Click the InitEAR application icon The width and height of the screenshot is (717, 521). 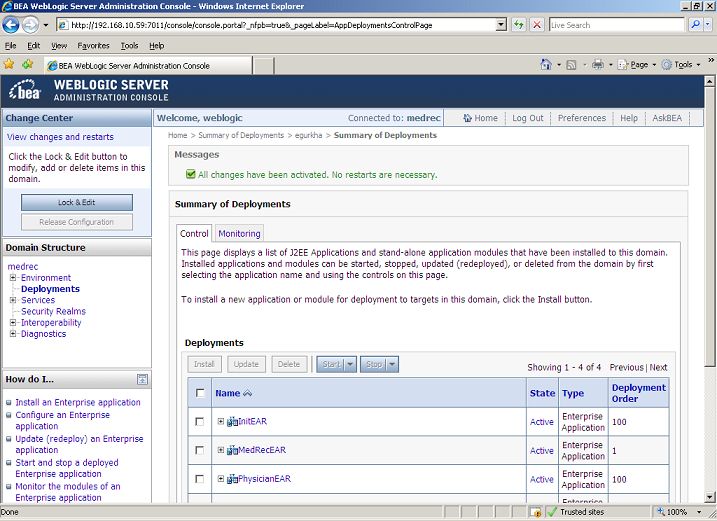pos(232,422)
